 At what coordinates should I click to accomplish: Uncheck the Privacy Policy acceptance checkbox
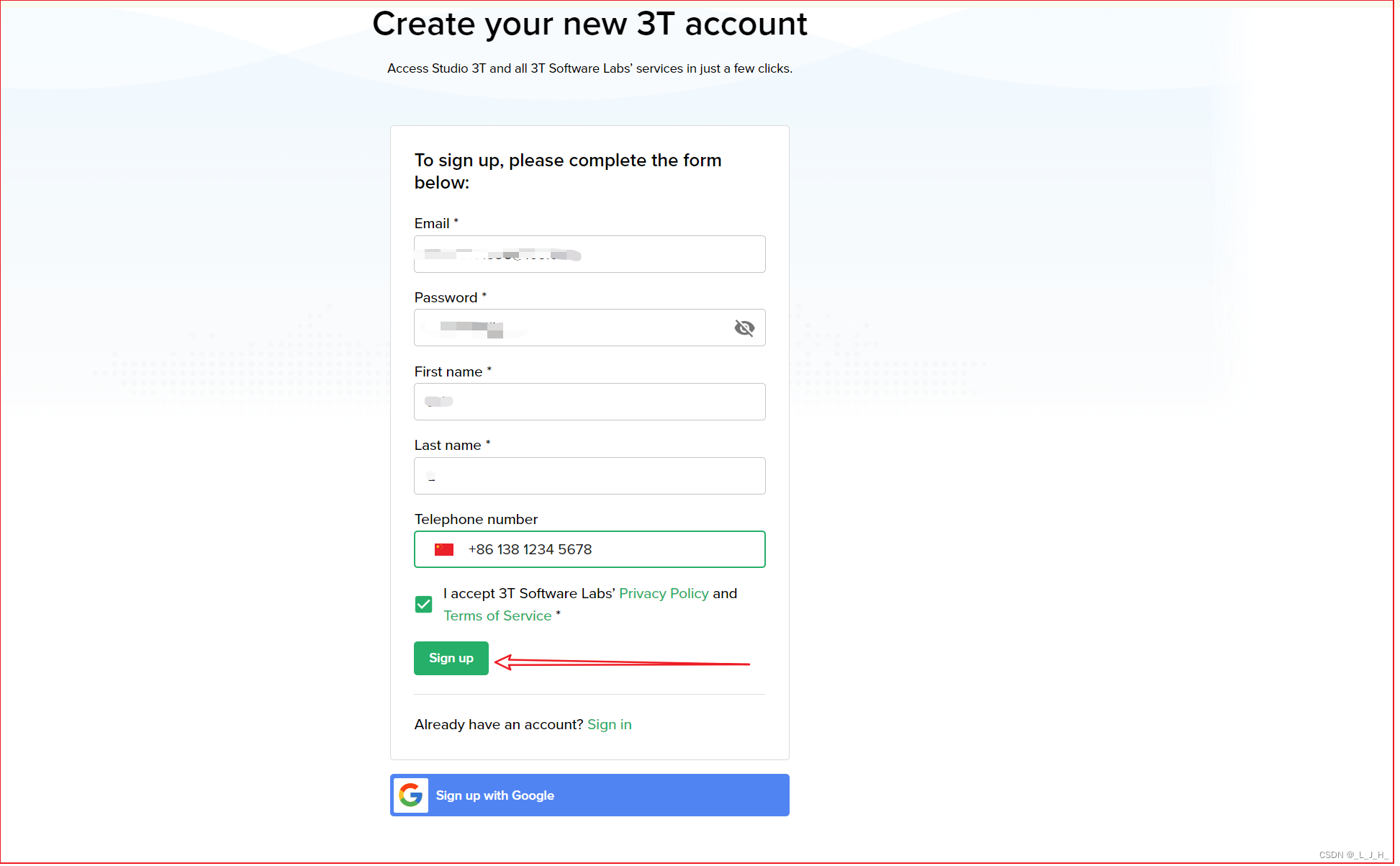click(423, 604)
